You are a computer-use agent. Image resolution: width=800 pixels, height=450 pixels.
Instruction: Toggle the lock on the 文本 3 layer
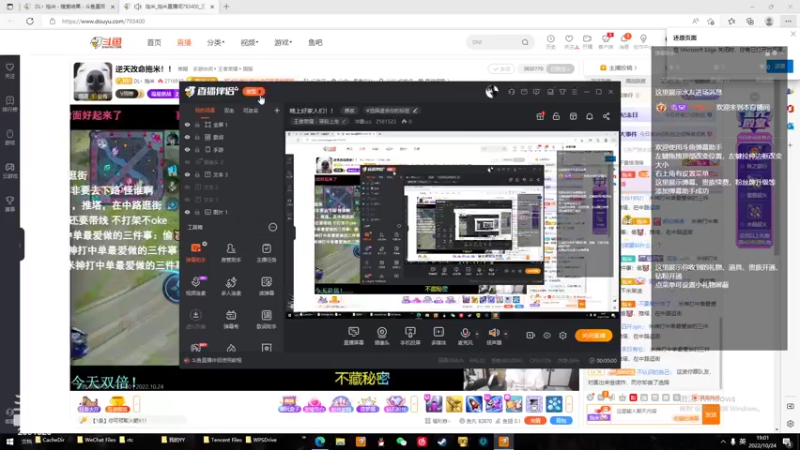[197, 174]
